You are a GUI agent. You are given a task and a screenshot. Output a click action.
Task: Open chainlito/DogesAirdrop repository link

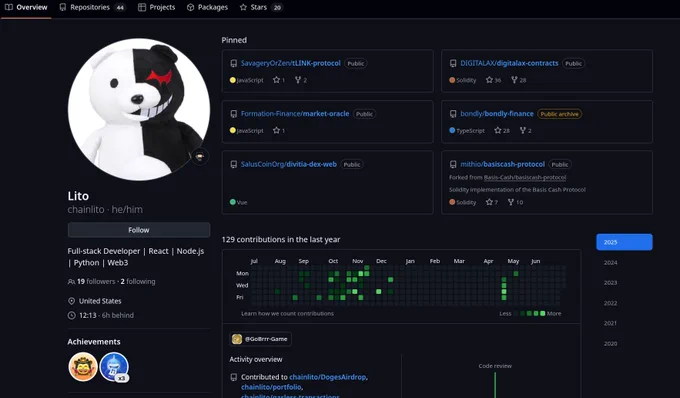327,377
